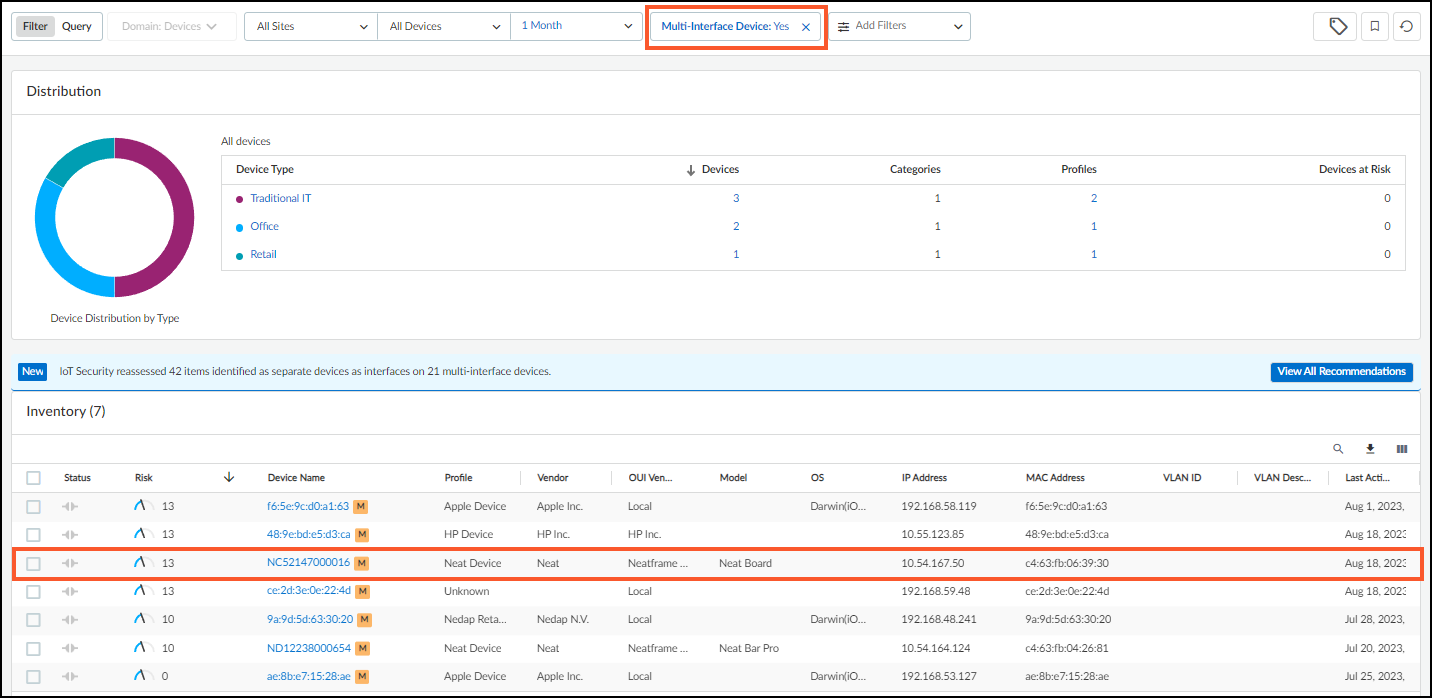Click the status icon in f6:5e:9c:d0:a1:63 row
Screen dimensions: 1432x698
70,507
